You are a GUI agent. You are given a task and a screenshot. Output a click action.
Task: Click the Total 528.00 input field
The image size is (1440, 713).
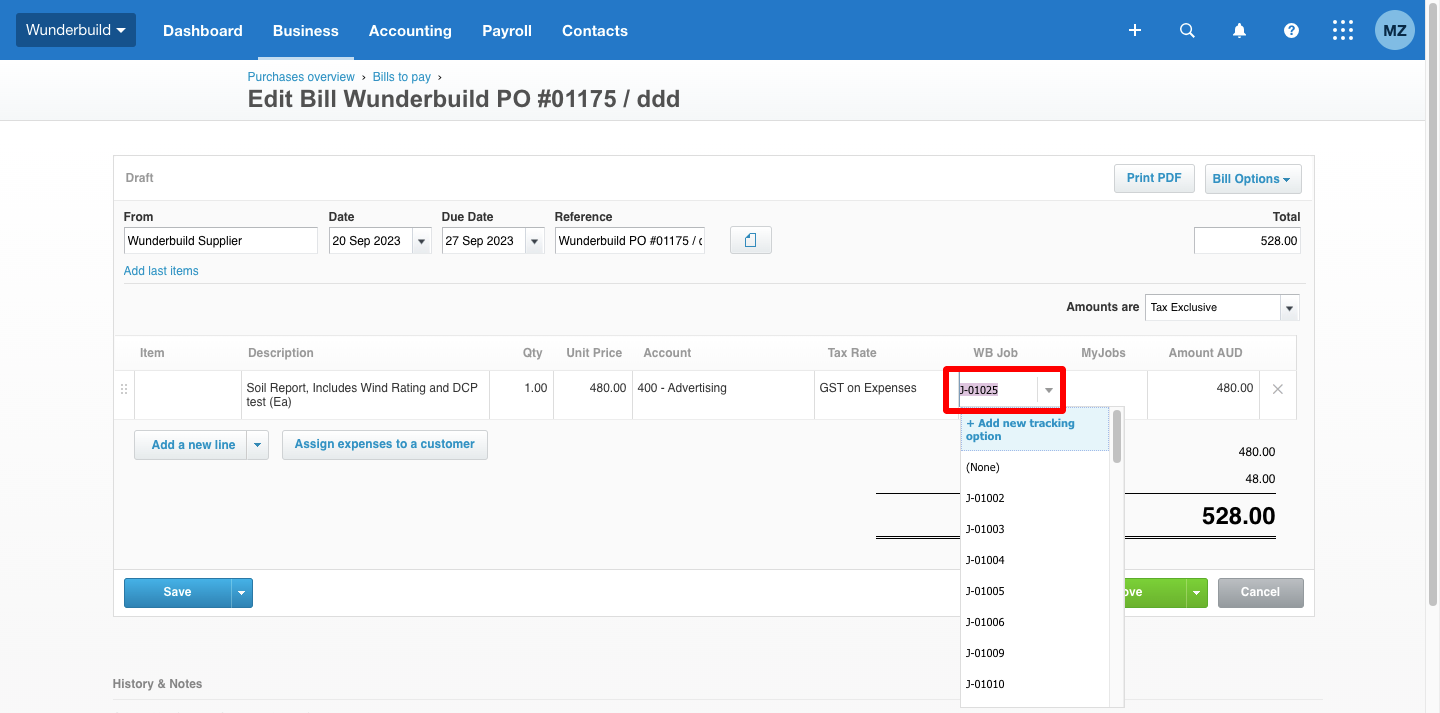pos(1247,241)
